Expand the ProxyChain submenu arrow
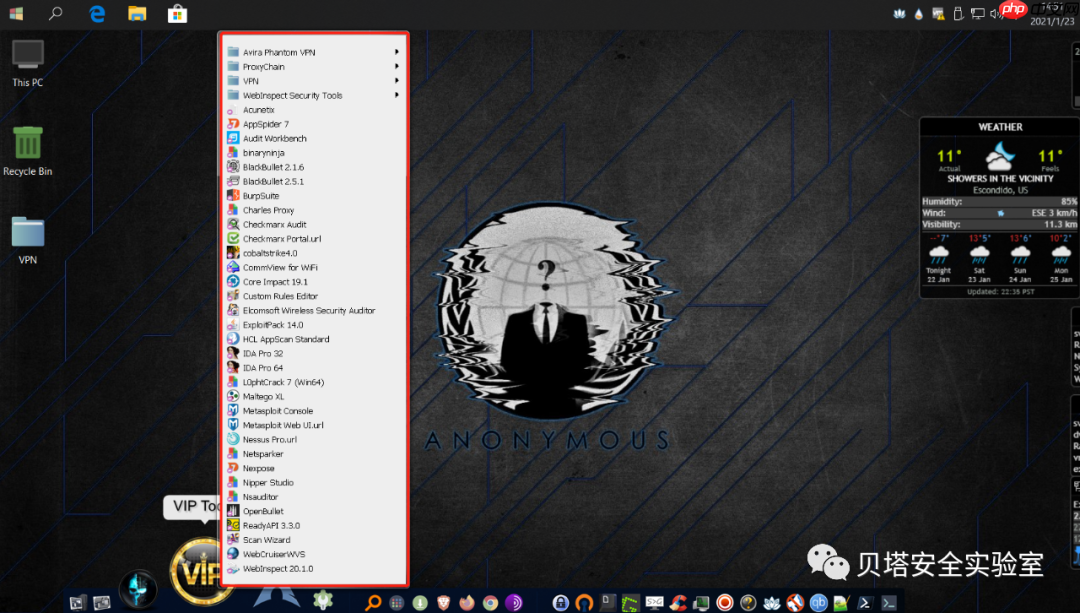 pyautogui.click(x=397, y=67)
